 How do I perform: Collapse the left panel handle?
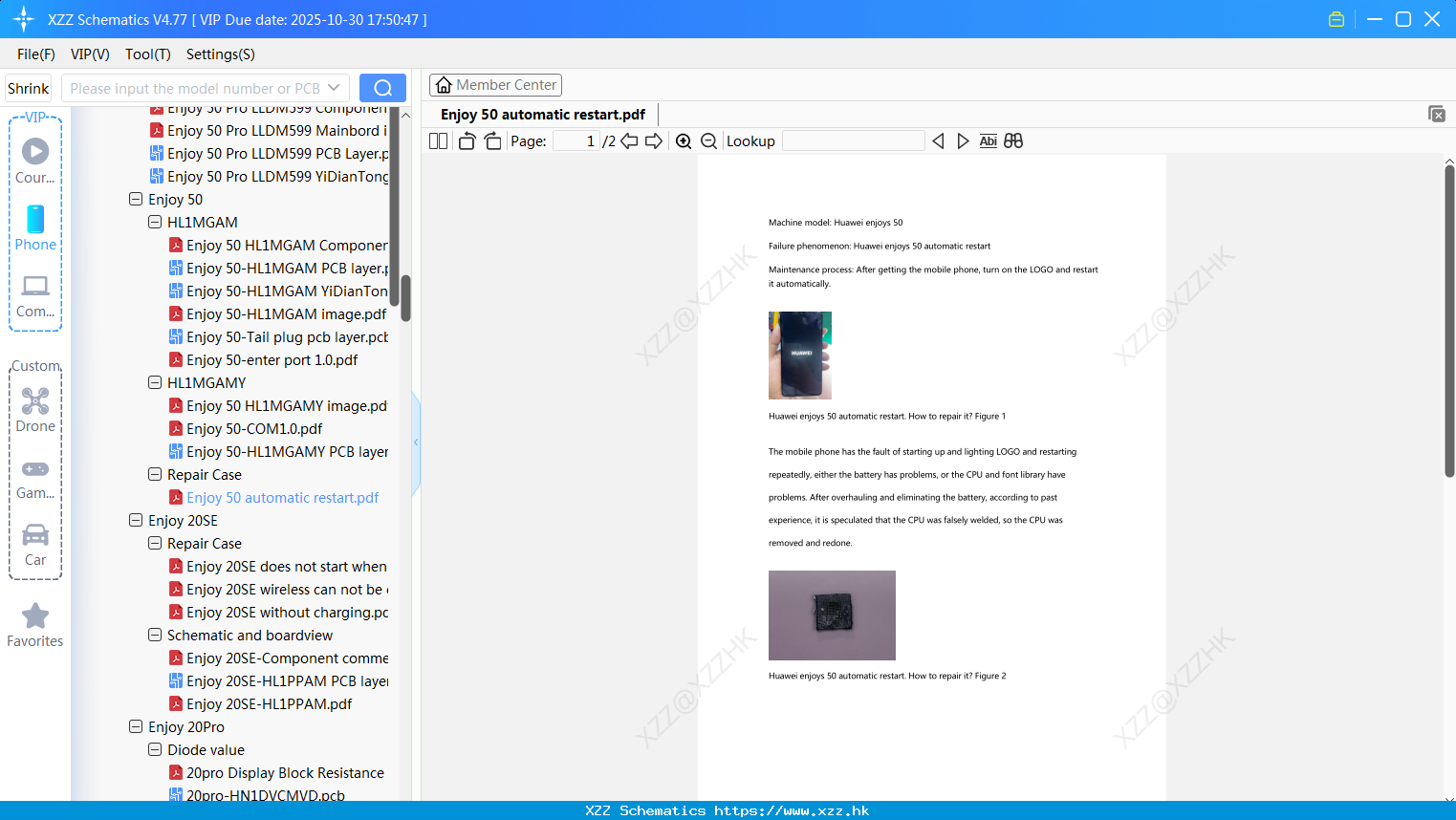[416, 442]
